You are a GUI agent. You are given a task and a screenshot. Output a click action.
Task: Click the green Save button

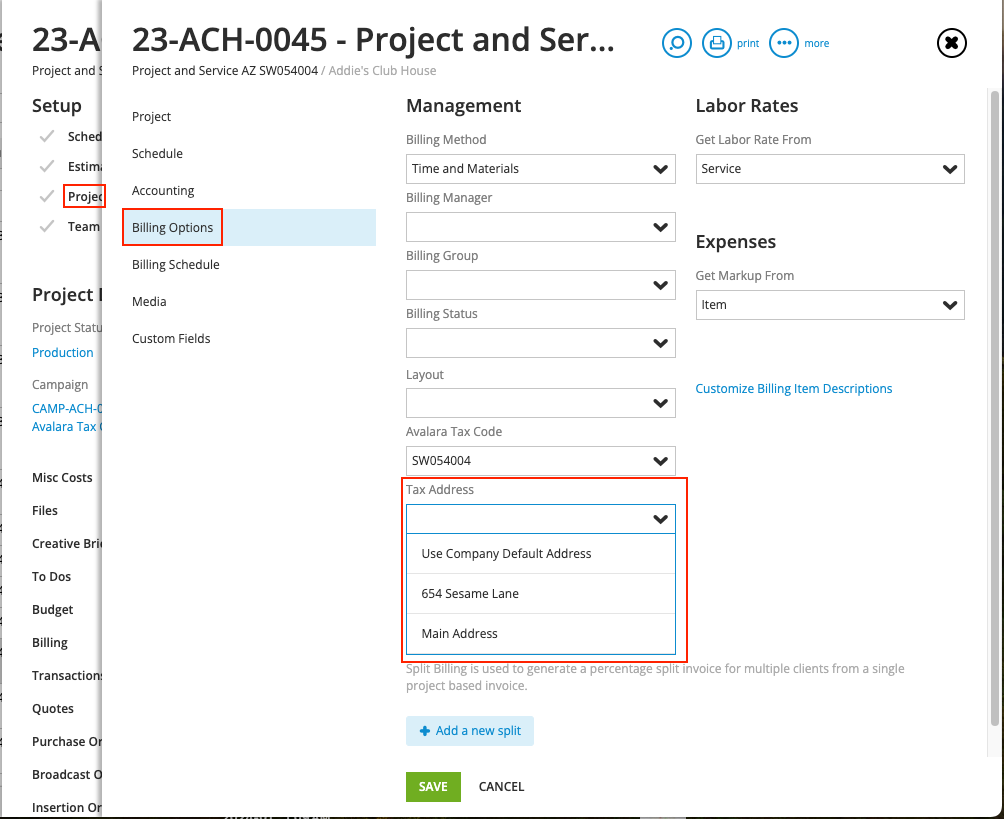click(433, 787)
